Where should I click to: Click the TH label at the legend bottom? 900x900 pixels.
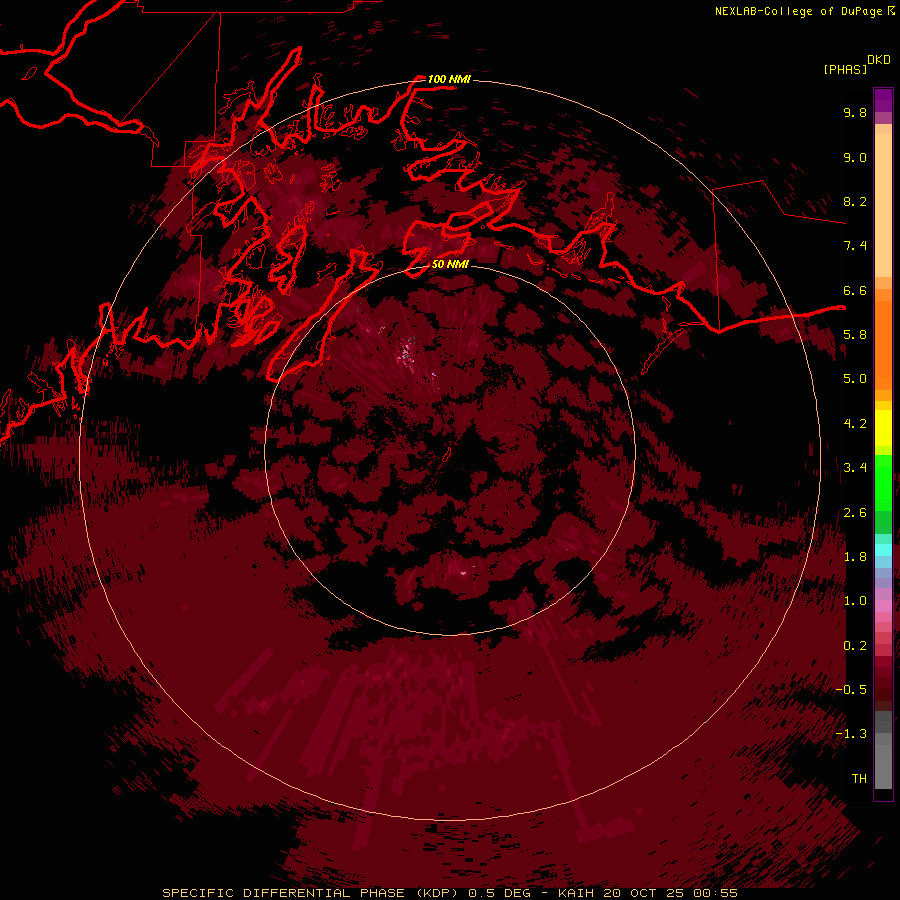pos(859,778)
